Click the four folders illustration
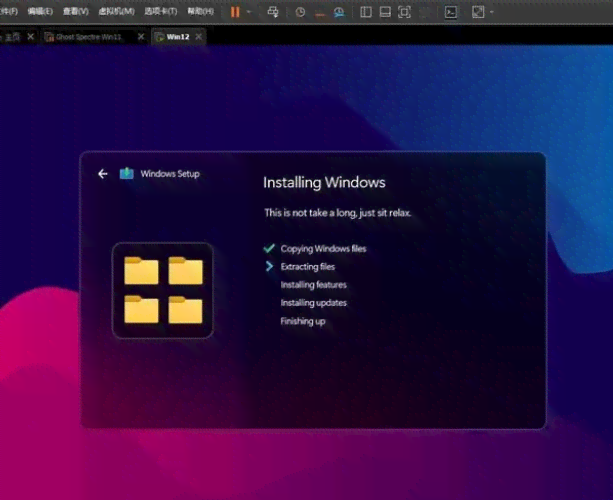613x500 pixels. [x=163, y=290]
